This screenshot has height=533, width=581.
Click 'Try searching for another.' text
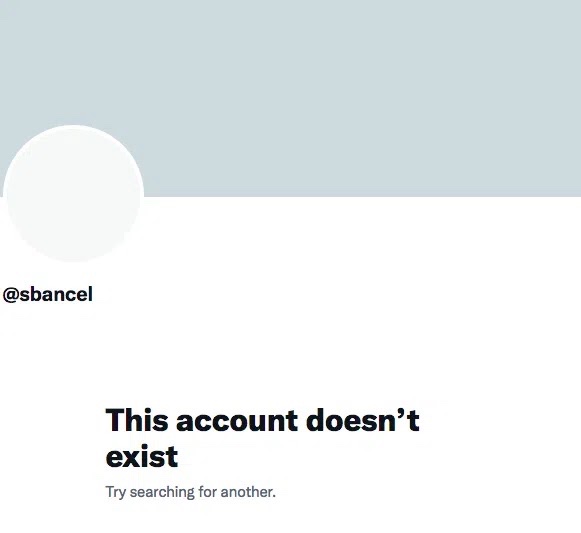(190, 492)
